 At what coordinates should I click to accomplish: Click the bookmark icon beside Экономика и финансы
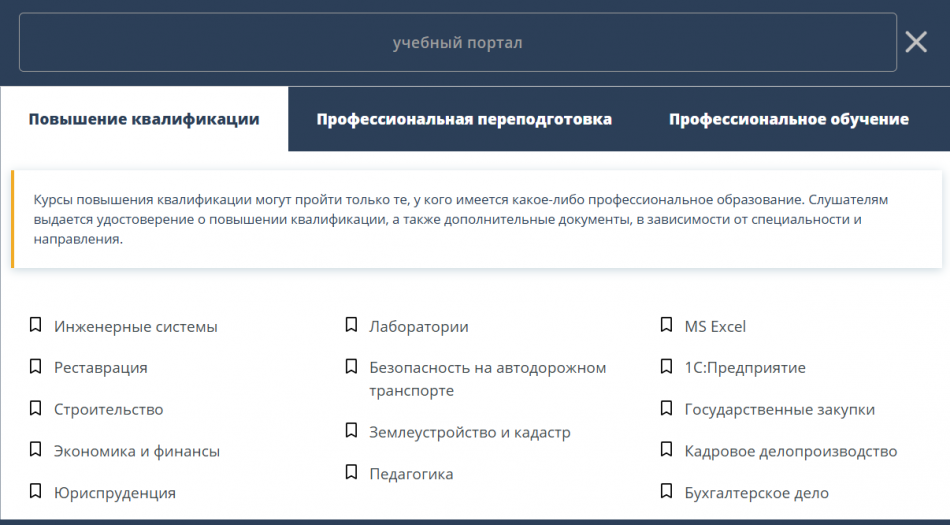click(36, 450)
